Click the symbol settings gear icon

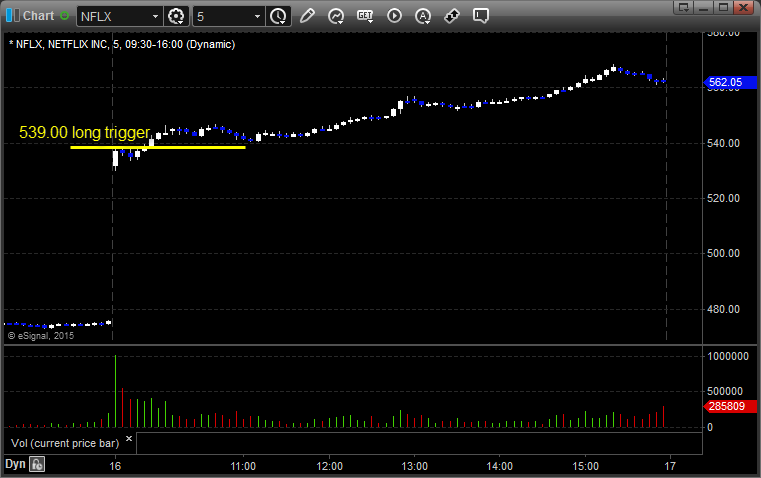click(177, 16)
